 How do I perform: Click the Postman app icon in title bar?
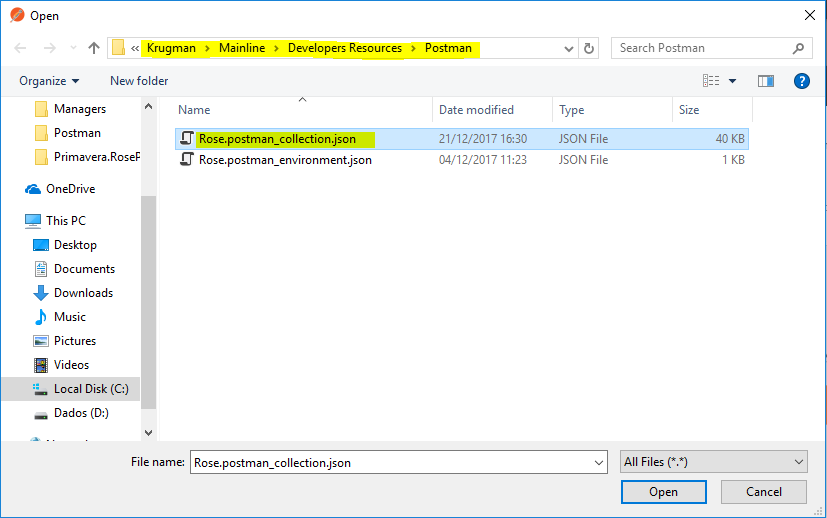[x=17, y=15]
